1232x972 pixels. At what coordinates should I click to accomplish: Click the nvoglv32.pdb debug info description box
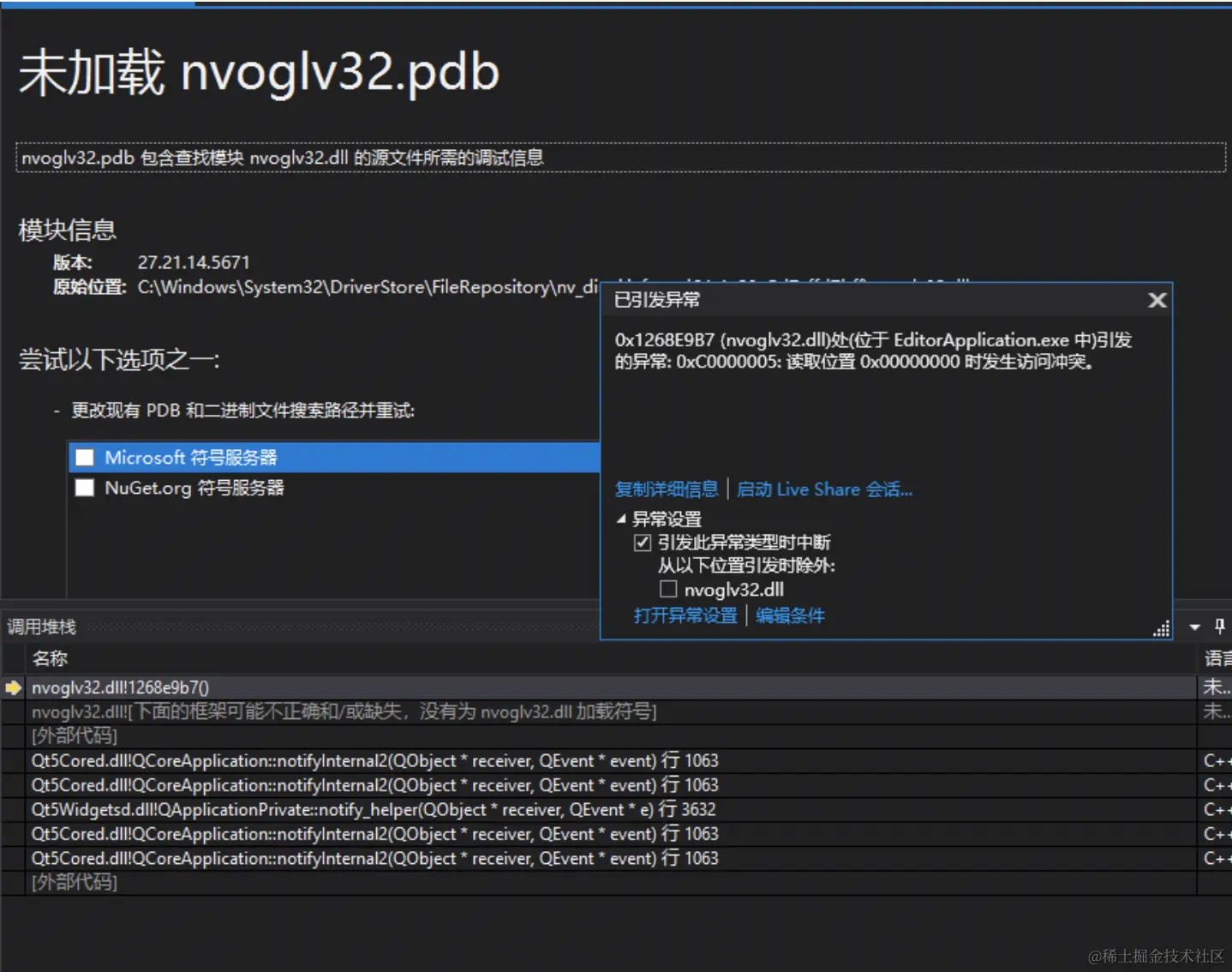click(x=621, y=158)
